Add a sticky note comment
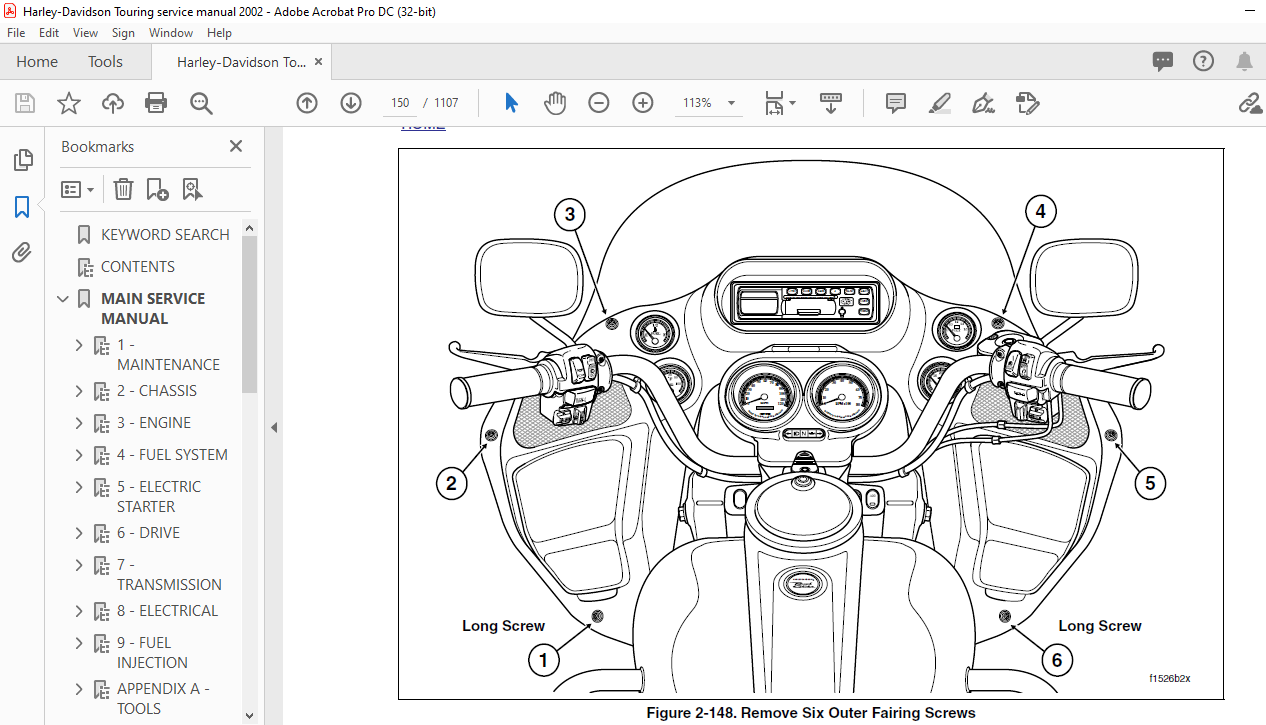 pyautogui.click(x=895, y=103)
